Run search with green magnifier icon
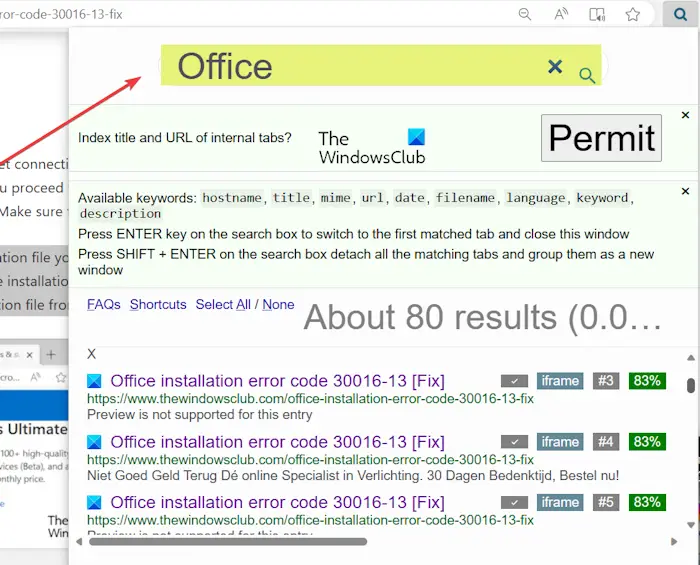Screen dimensions: 700x565 pos(587,75)
